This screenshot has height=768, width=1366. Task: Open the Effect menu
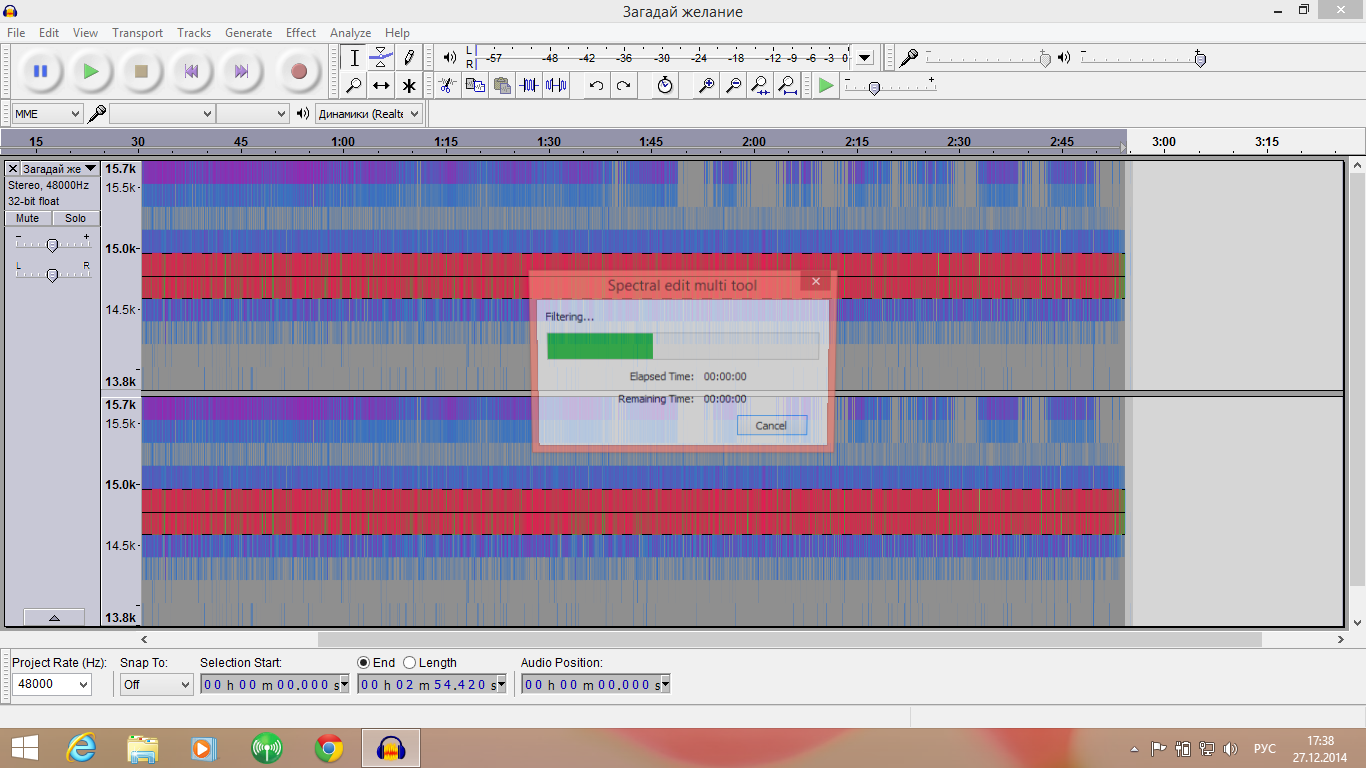(x=300, y=32)
